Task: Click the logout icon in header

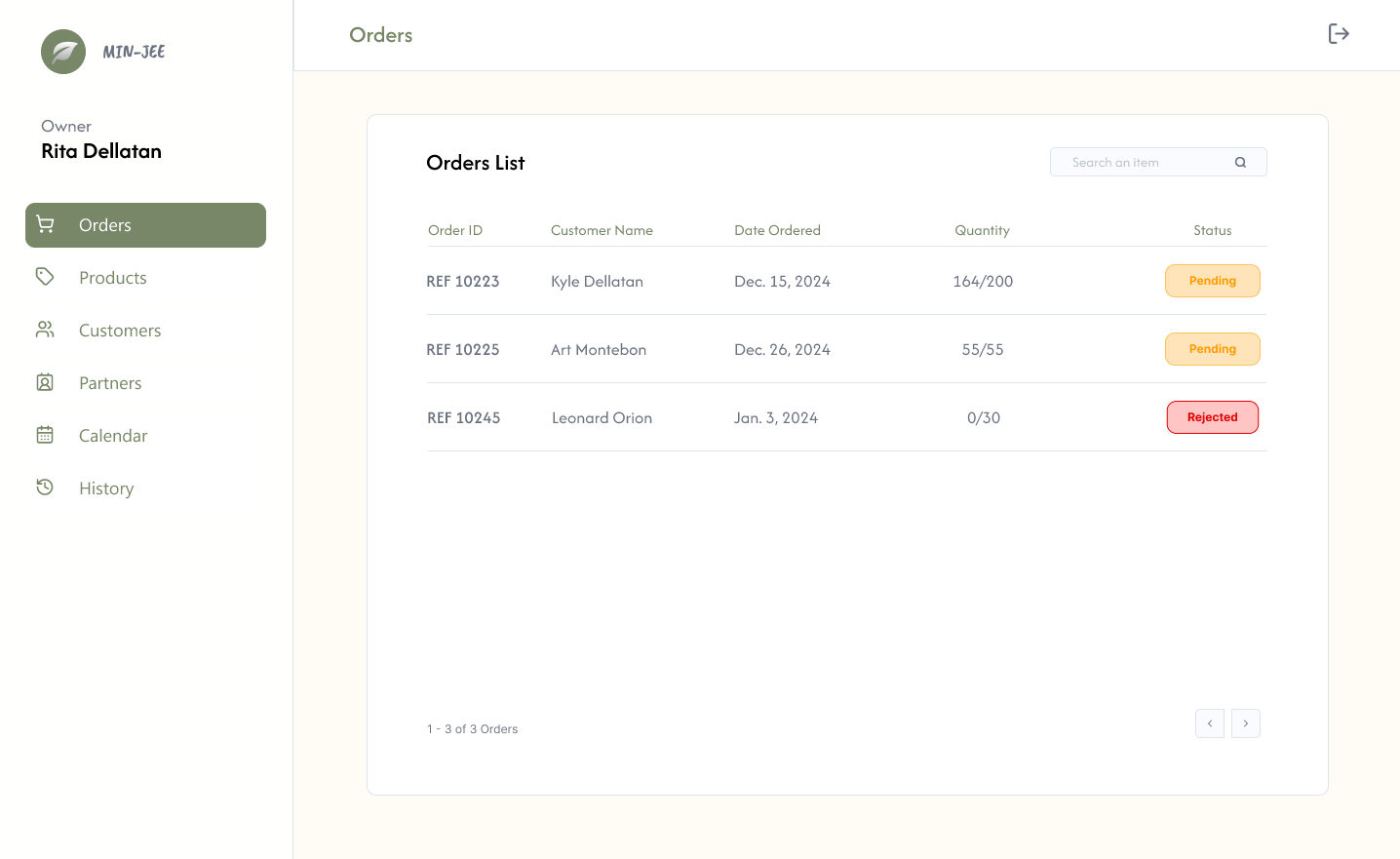Action: coord(1339,34)
